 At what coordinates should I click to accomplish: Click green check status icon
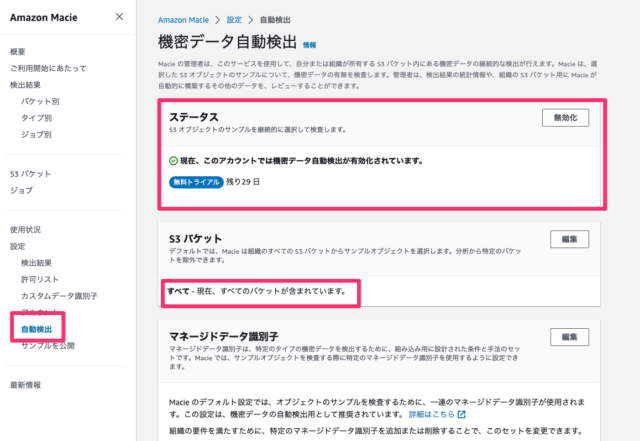[x=173, y=161]
